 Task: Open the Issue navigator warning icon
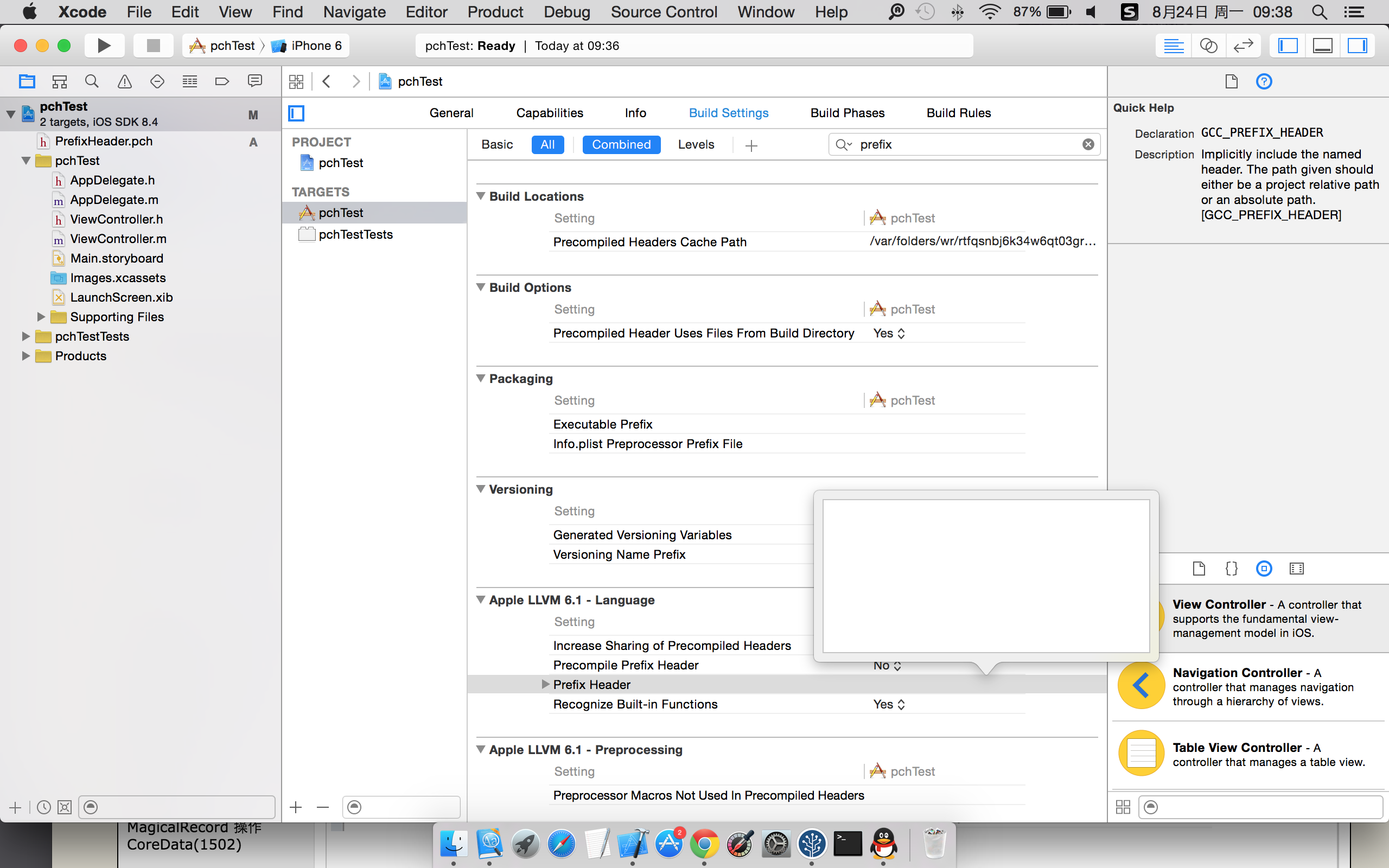pyautogui.click(x=125, y=81)
